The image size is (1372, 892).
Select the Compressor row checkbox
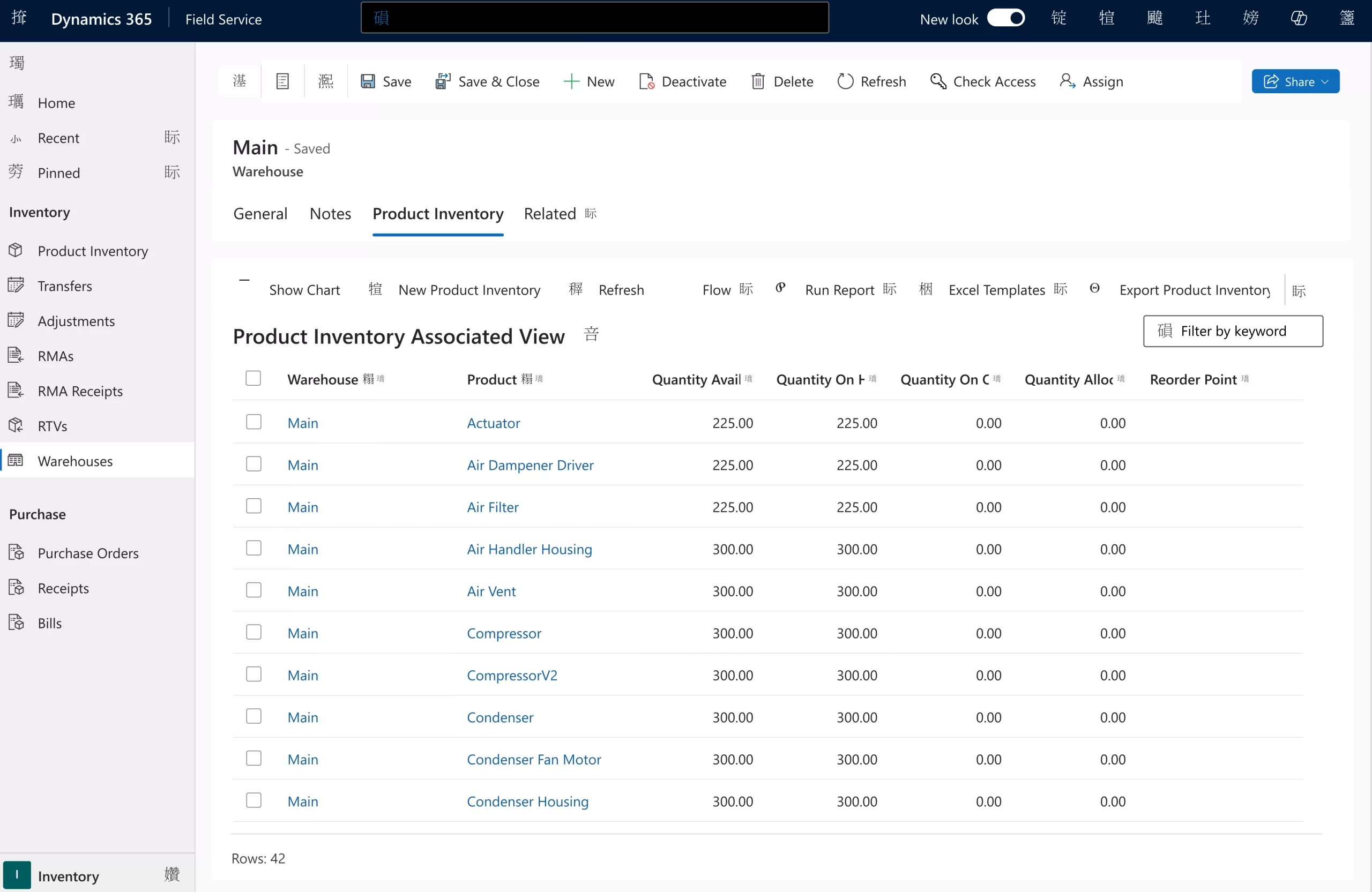(253, 632)
